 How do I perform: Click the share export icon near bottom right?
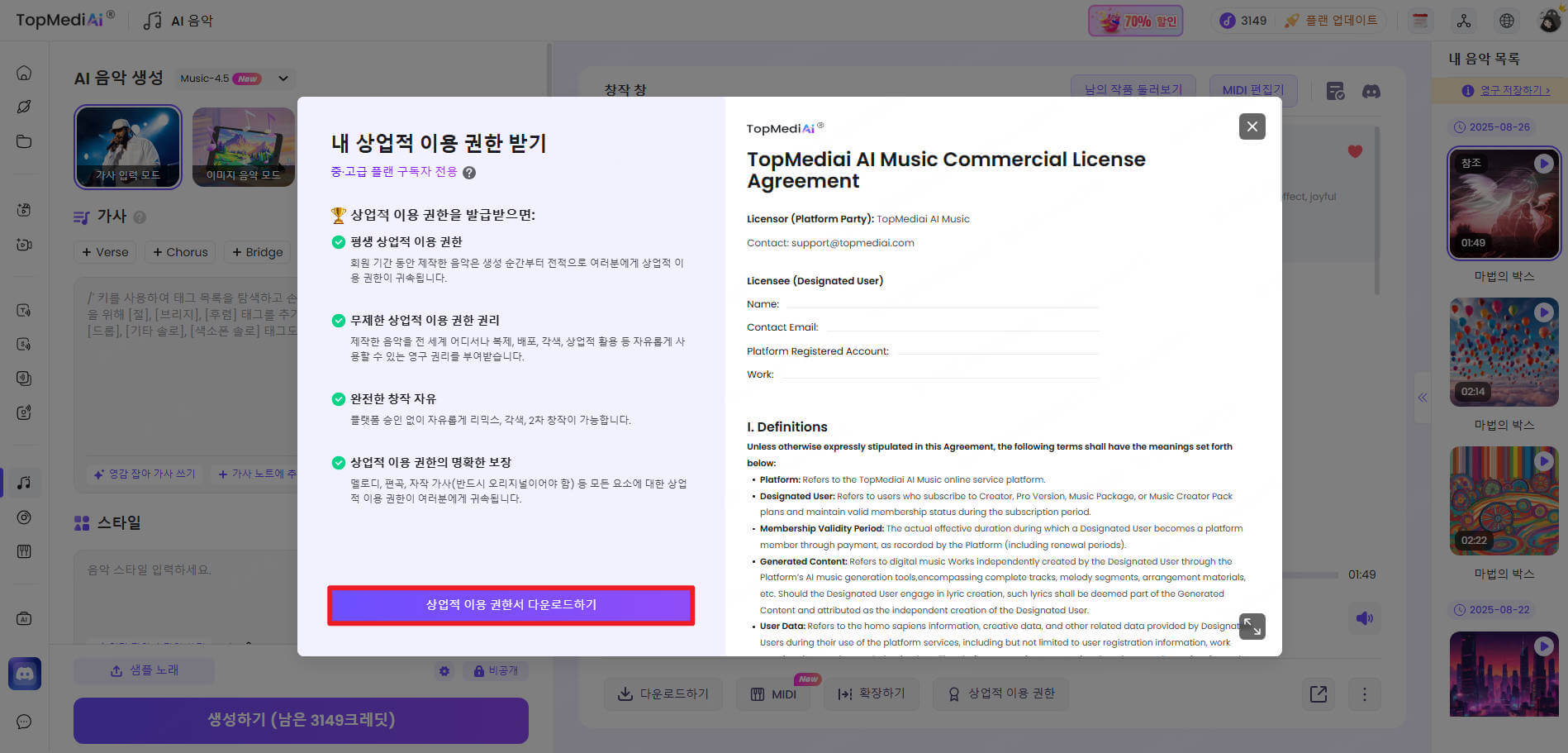[1319, 694]
